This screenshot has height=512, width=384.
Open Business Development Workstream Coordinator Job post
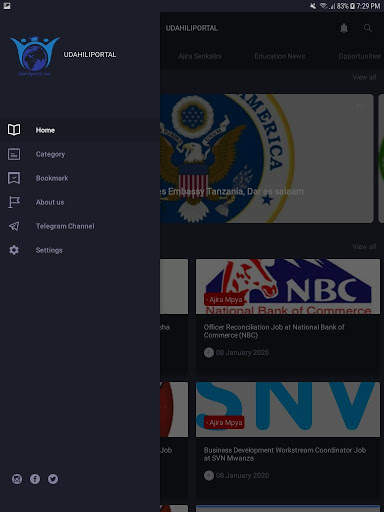pyautogui.click(x=285, y=454)
